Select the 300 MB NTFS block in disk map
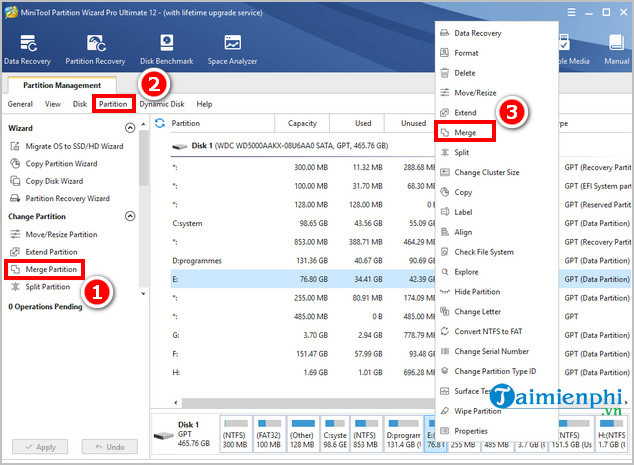 (235, 433)
